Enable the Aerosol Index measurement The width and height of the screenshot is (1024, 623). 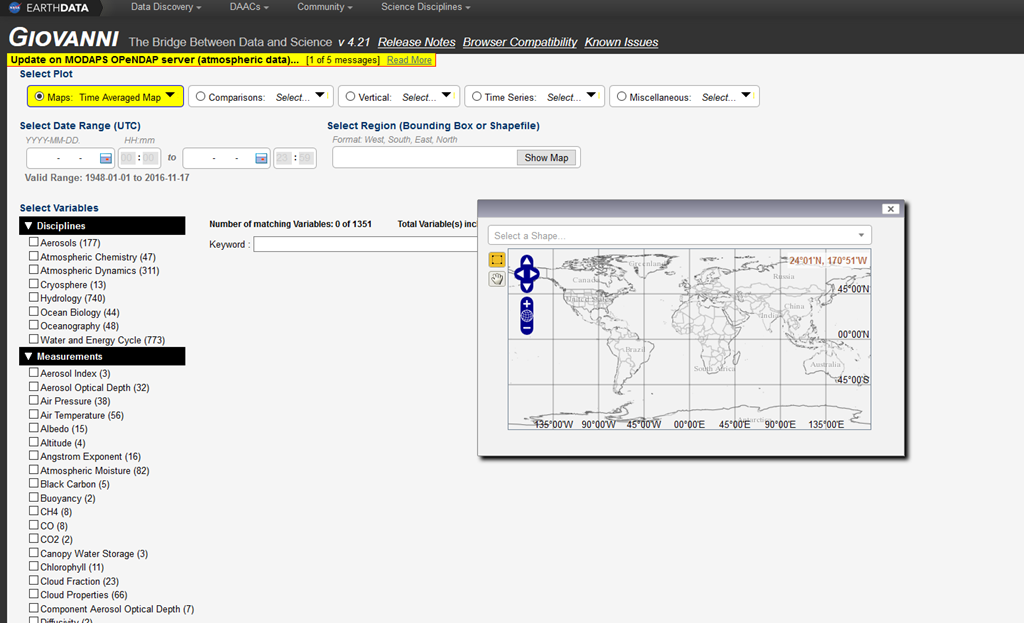pyautogui.click(x=33, y=372)
